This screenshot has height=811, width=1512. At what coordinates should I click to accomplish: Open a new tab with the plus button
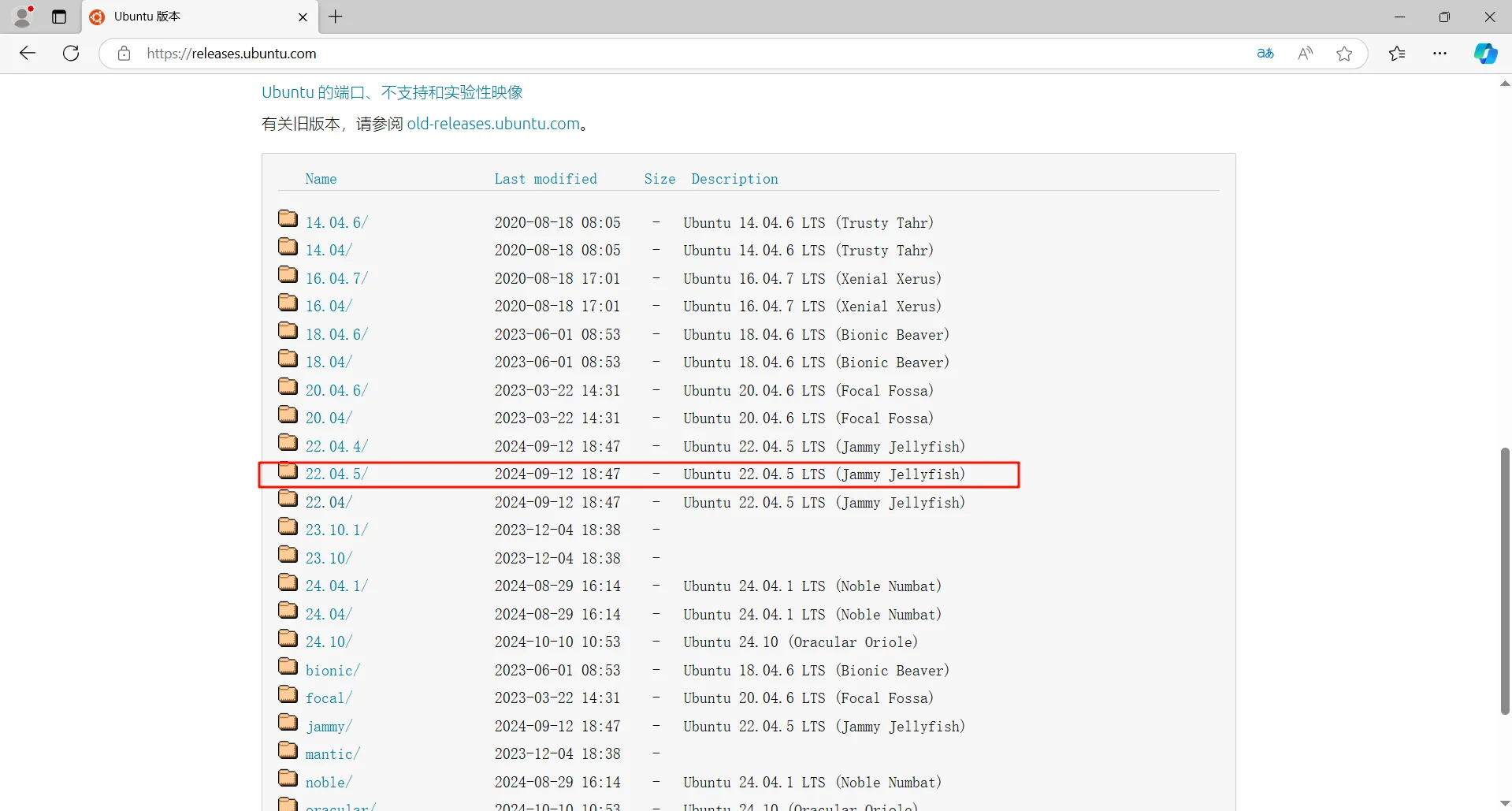336,17
